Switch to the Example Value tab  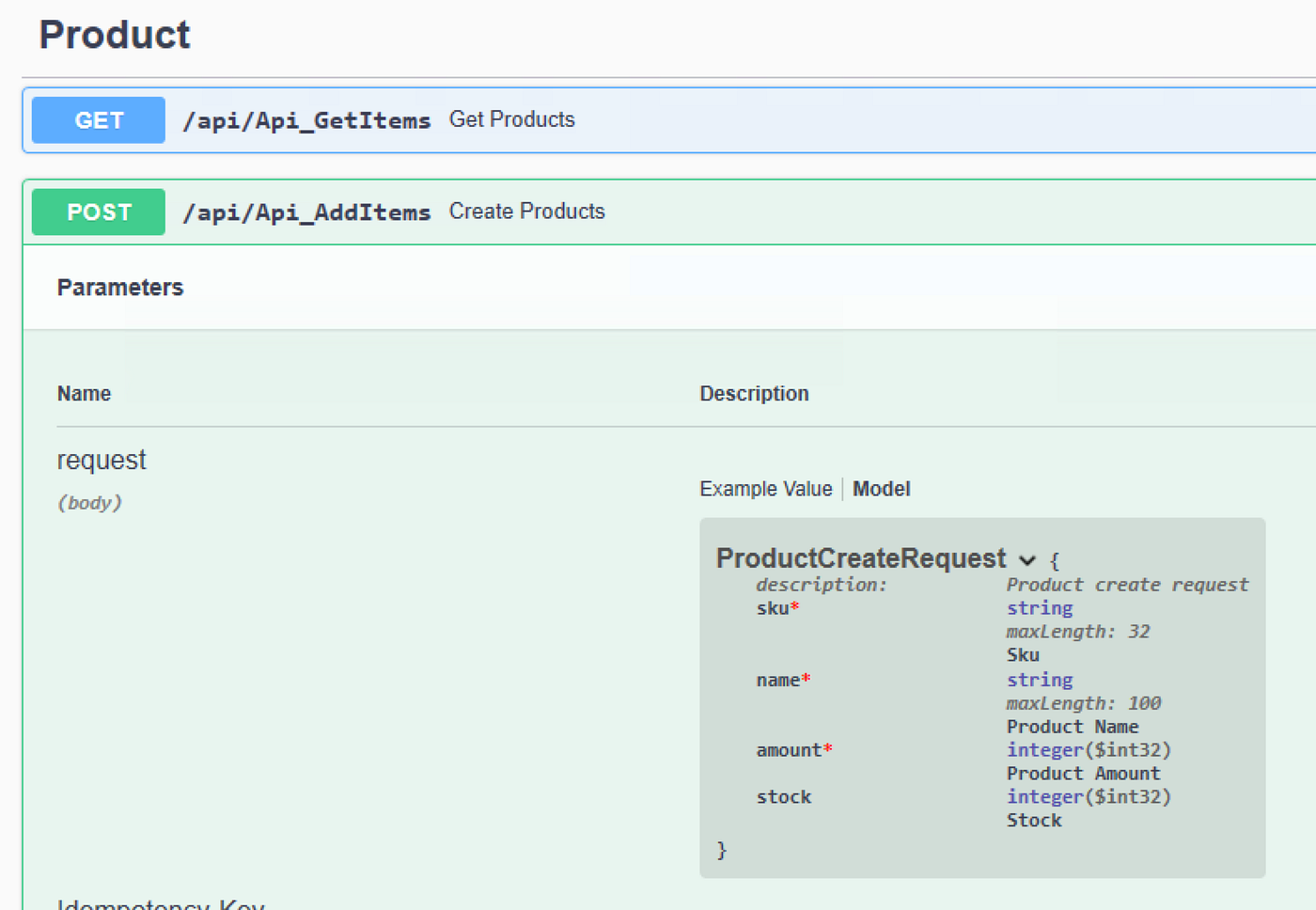(x=765, y=489)
